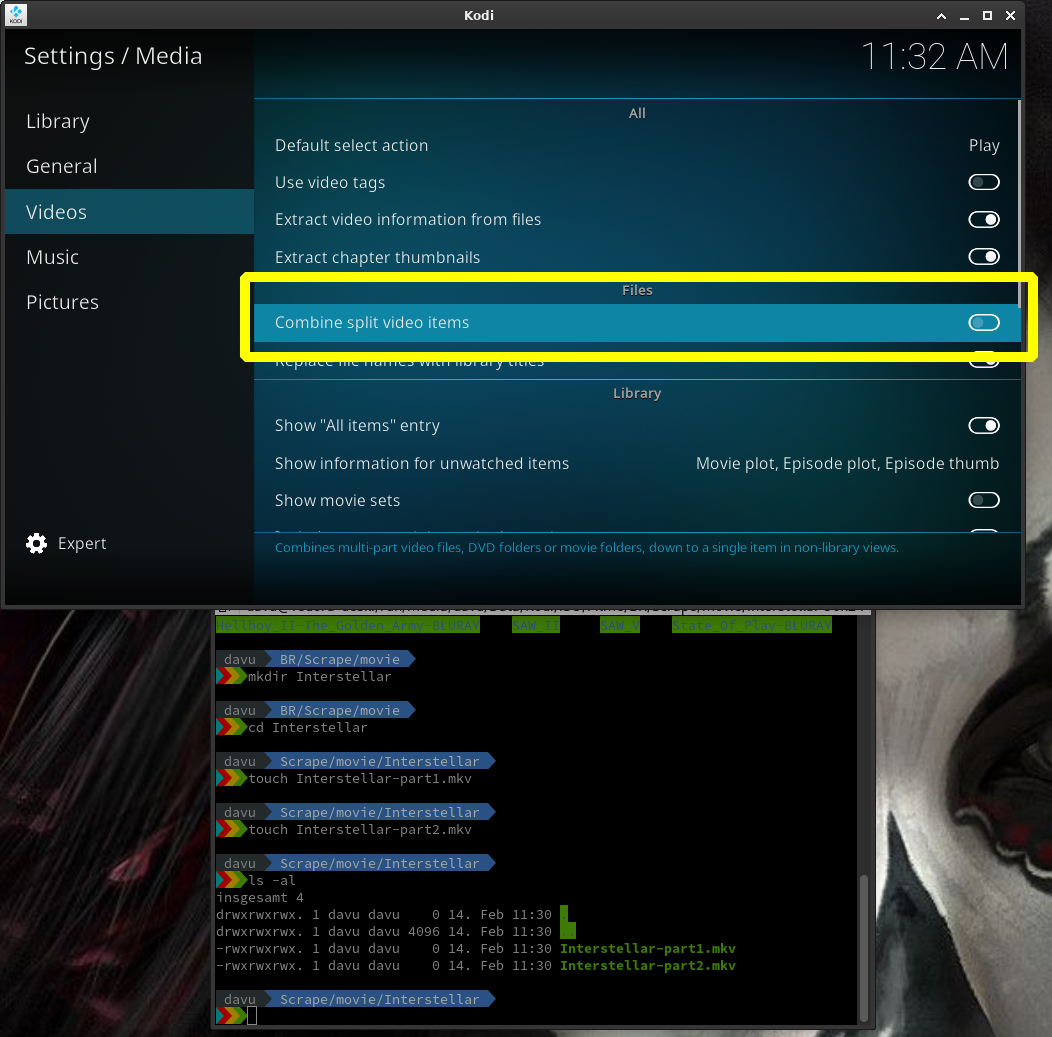This screenshot has width=1052, height=1037.
Task: Click Interstellar-part1.mkv in terminal listing
Action: tap(647, 948)
